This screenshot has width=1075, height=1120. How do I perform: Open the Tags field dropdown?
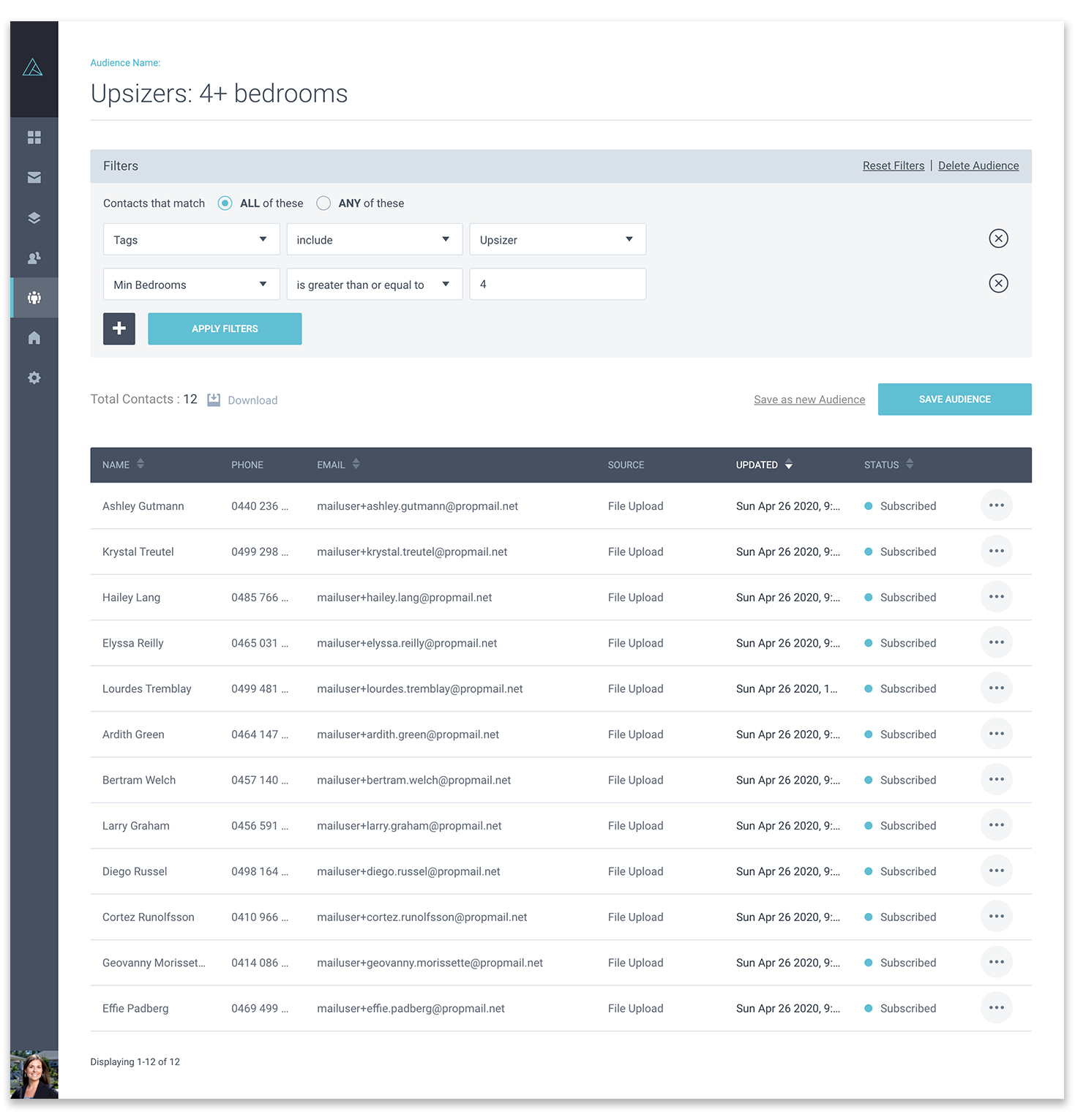(x=192, y=239)
